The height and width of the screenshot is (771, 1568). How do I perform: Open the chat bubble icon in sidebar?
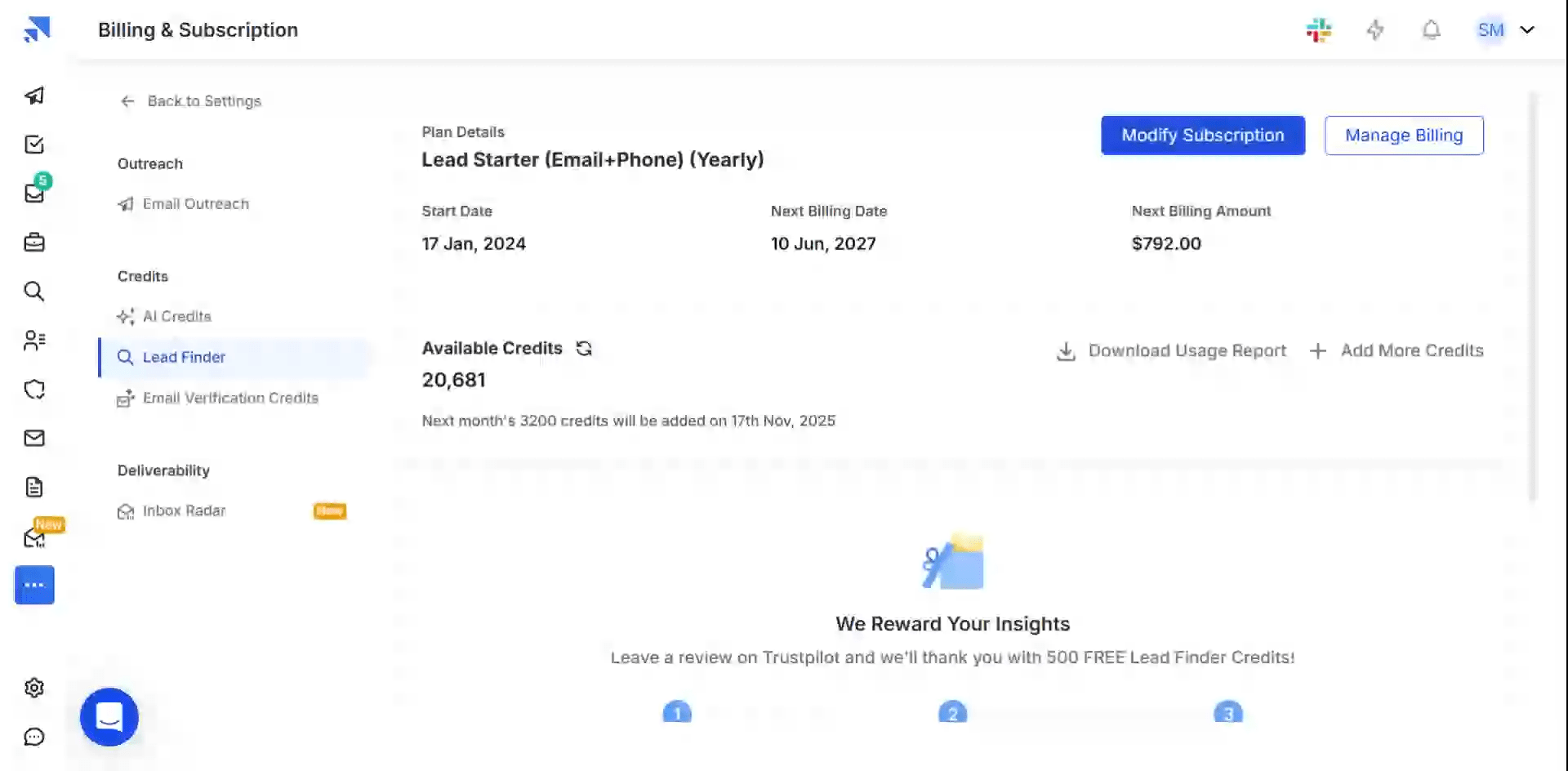pyautogui.click(x=34, y=737)
